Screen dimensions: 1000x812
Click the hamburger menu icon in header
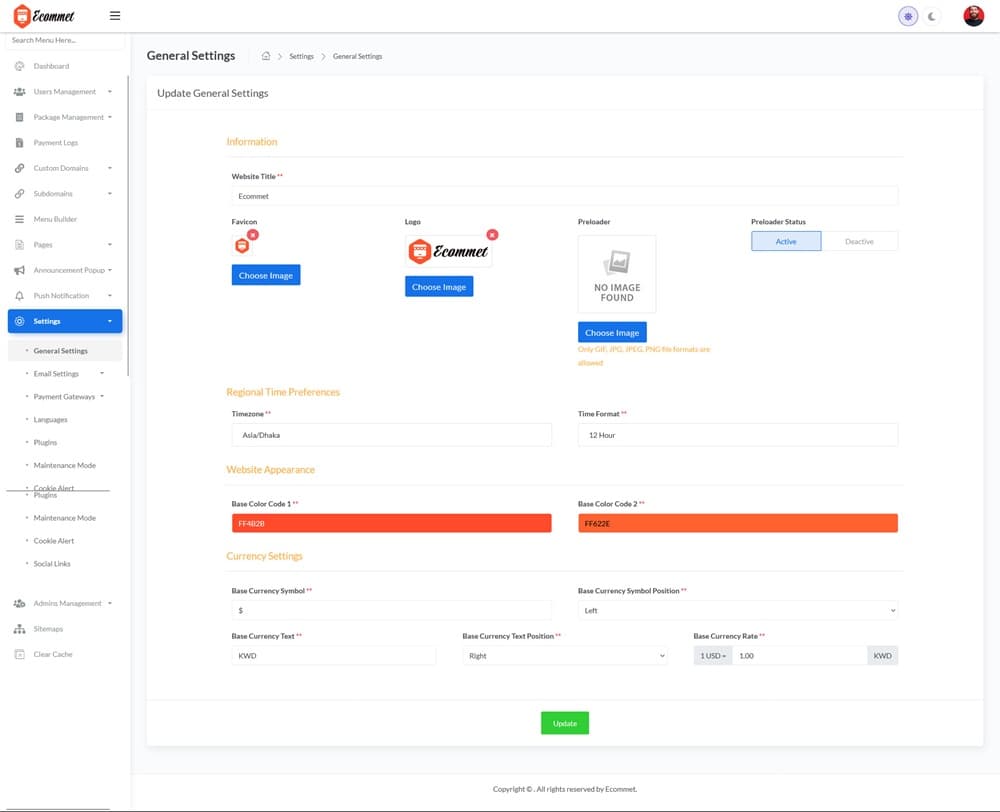pyautogui.click(x=114, y=16)
